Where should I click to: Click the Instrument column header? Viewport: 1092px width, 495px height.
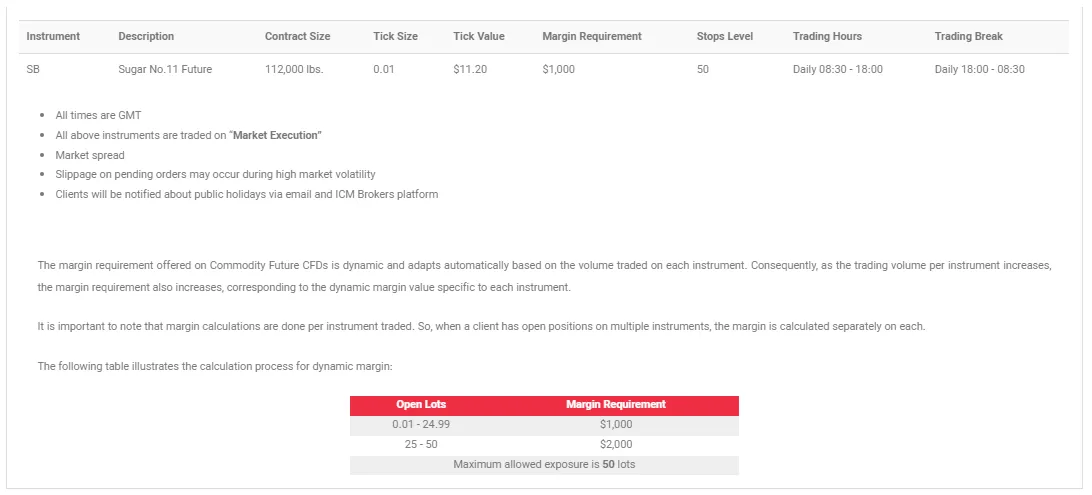point(53,36)
